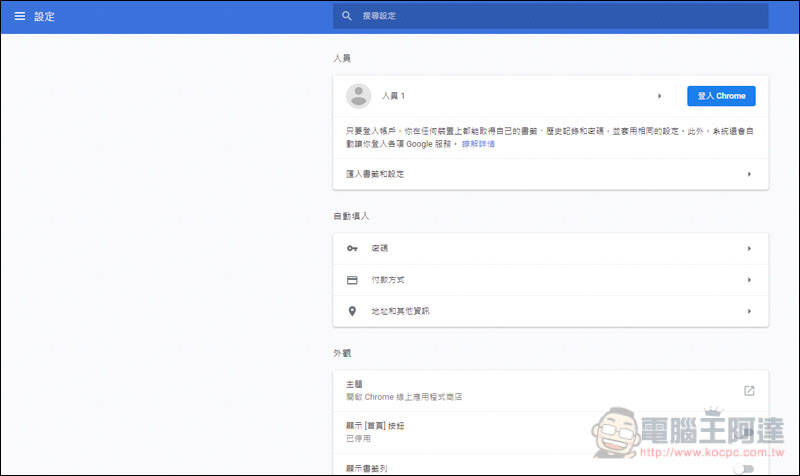Open the hamburger main menu
This screenshot has height=476, width=800.
coord(19,16)
